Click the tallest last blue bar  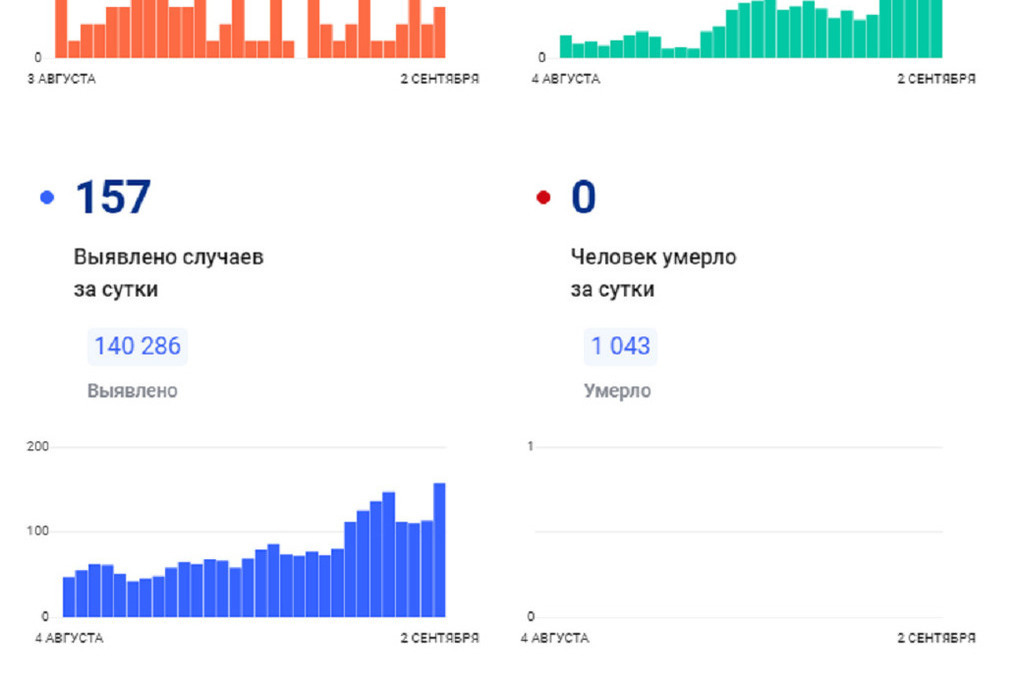tap(439, 550)
